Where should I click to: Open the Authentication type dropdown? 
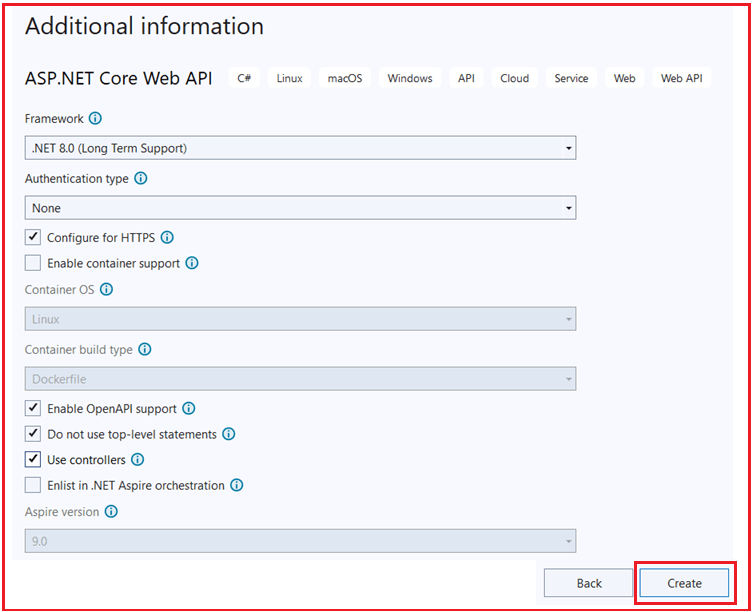(x=300, y=208)
